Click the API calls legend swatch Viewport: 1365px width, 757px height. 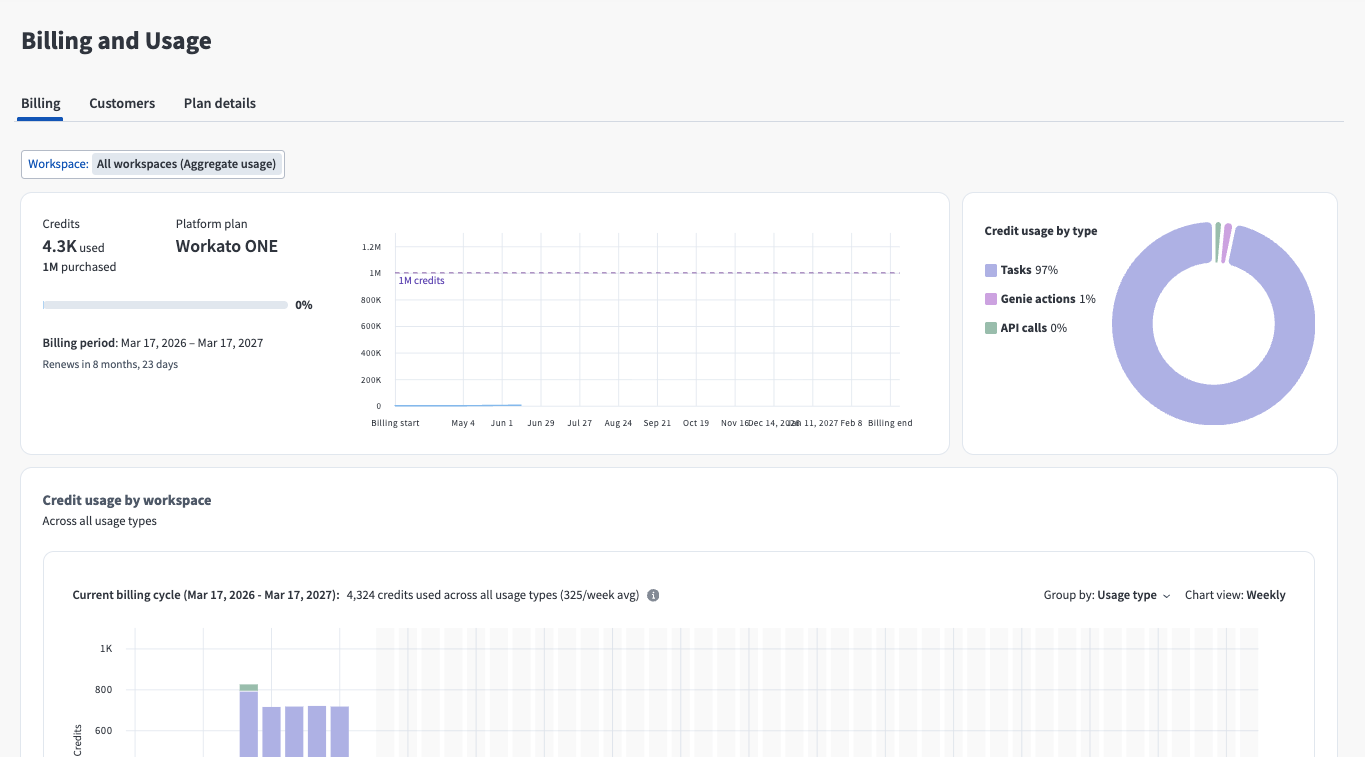coord(991,328)
